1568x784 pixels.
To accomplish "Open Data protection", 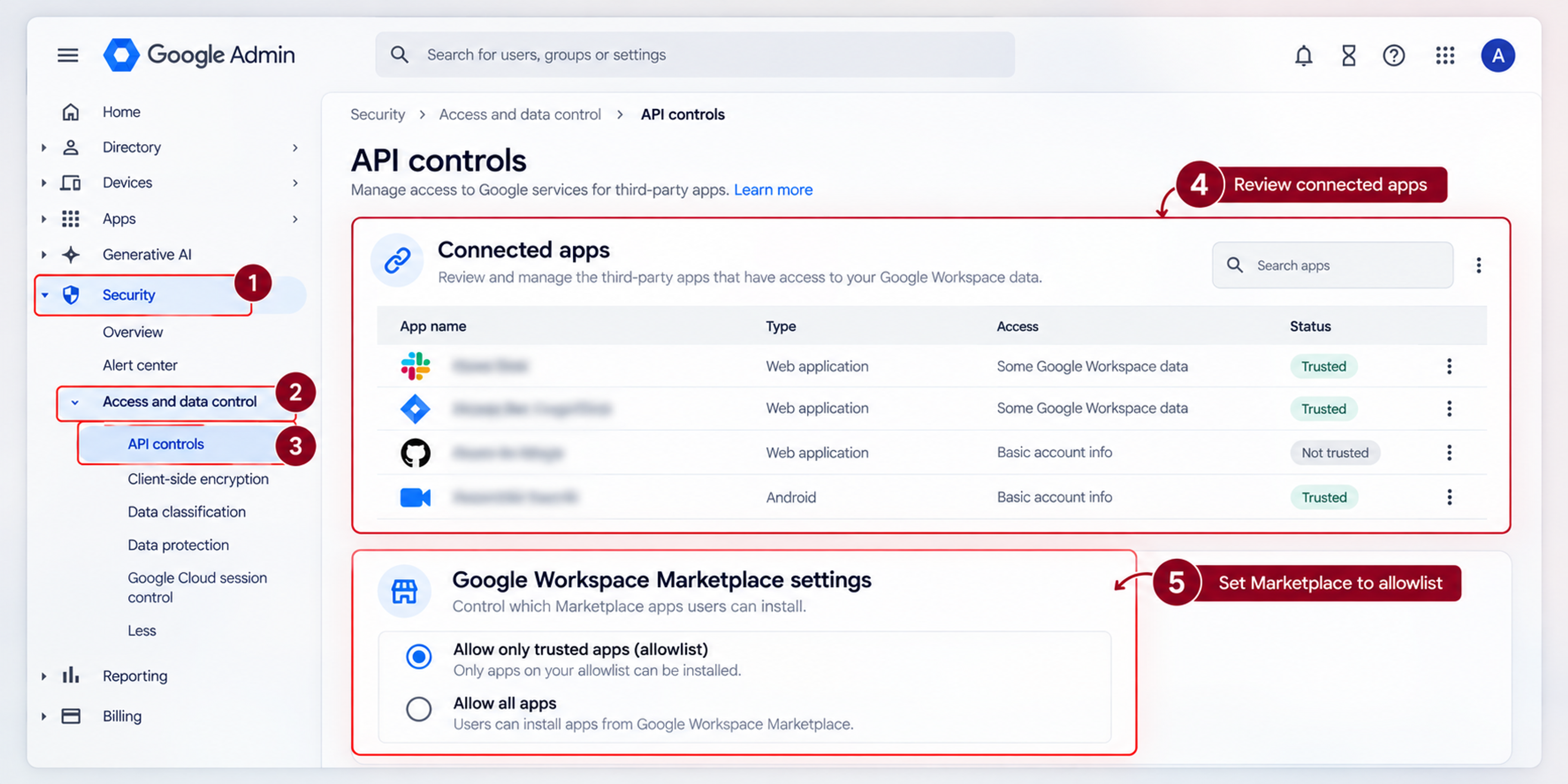I will (x=178, y=545).
